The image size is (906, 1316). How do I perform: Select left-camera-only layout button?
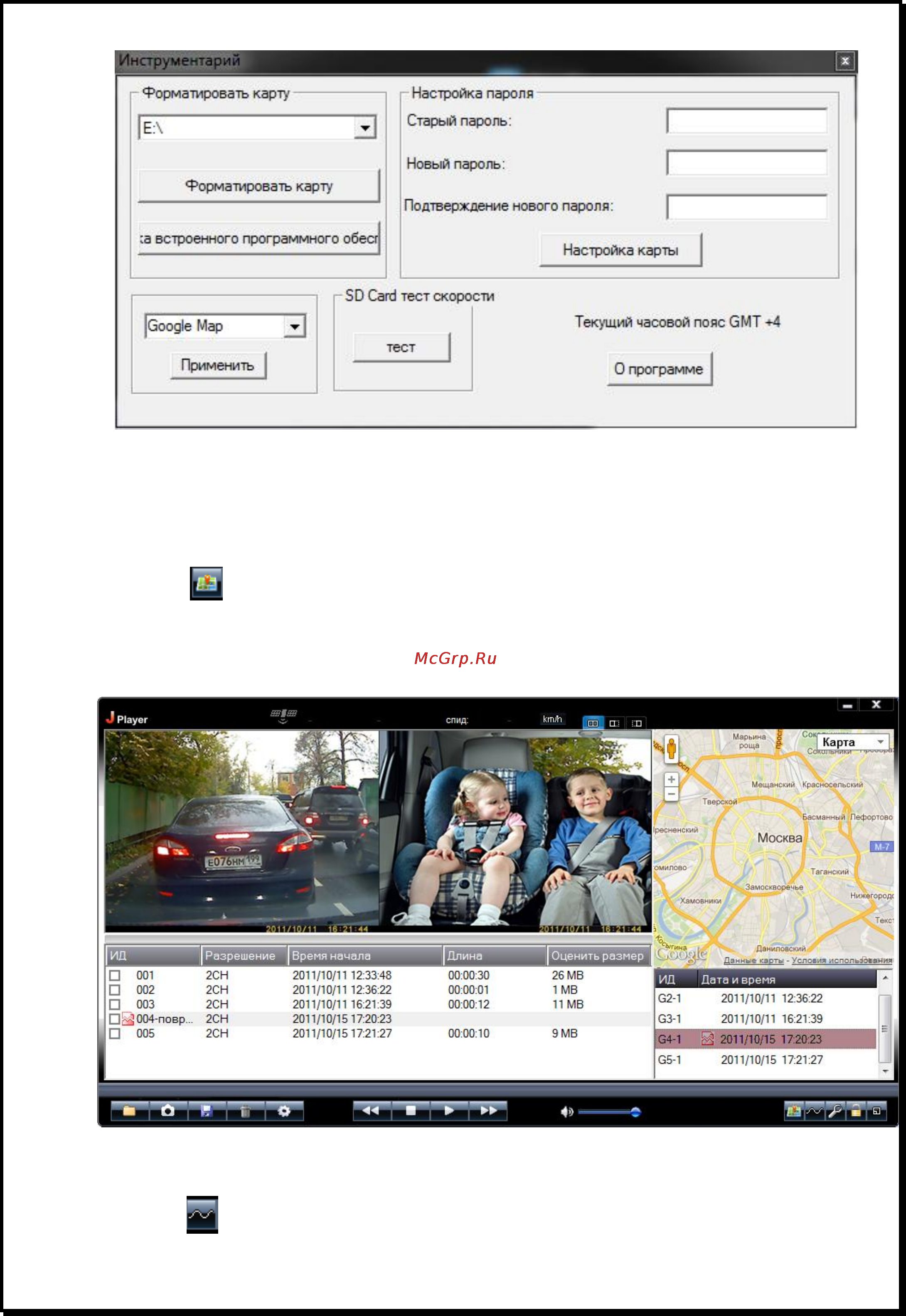(x=614, y=723)
